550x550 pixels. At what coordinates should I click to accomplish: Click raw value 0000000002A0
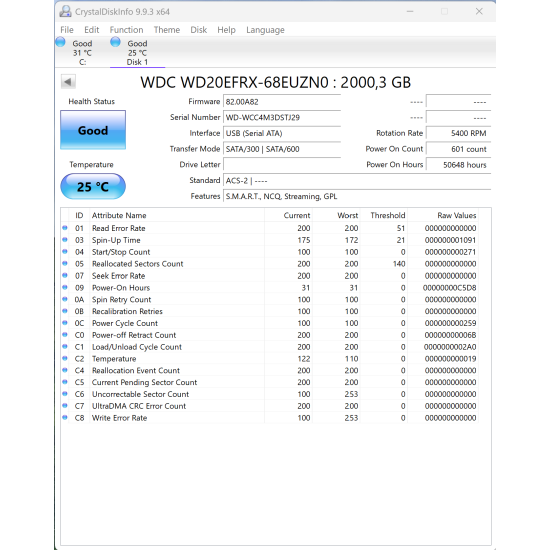point(450,347)
